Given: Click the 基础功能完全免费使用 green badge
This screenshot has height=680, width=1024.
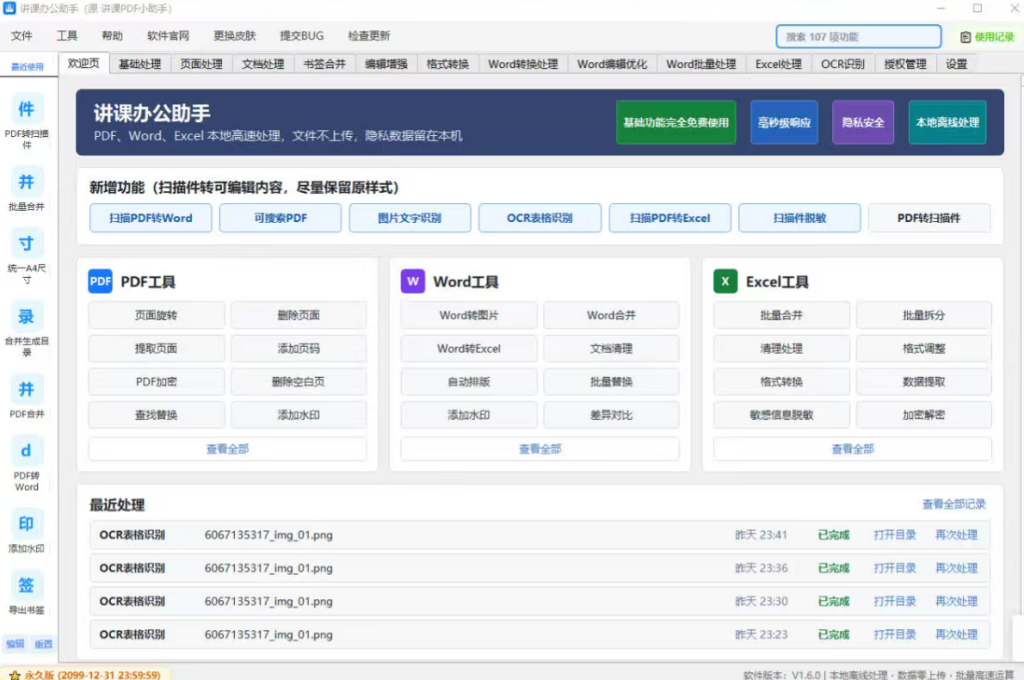Looking at the screenshot, I should pos(676,122).
